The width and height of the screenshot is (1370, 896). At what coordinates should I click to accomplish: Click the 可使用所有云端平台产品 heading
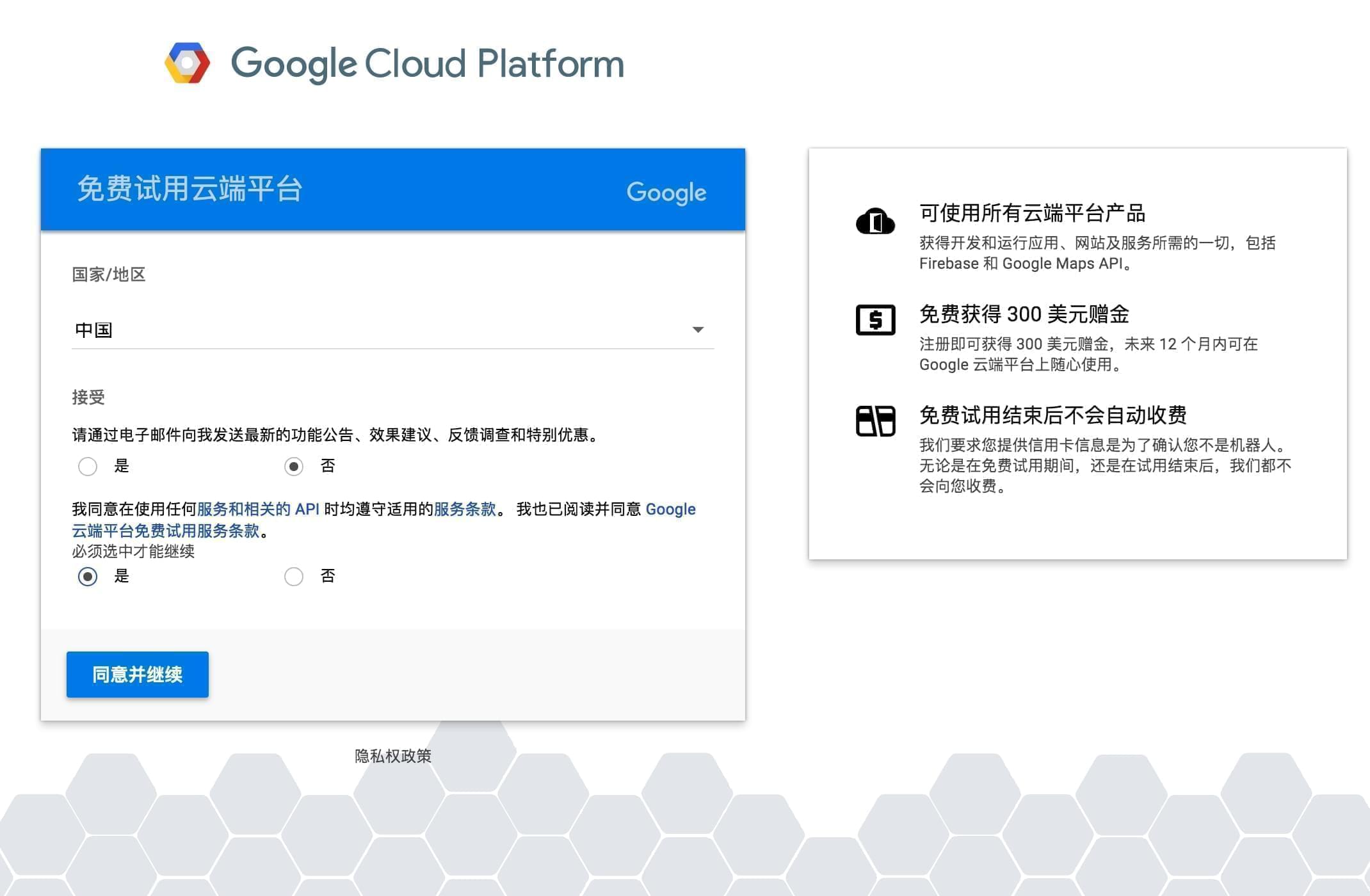1032,213
